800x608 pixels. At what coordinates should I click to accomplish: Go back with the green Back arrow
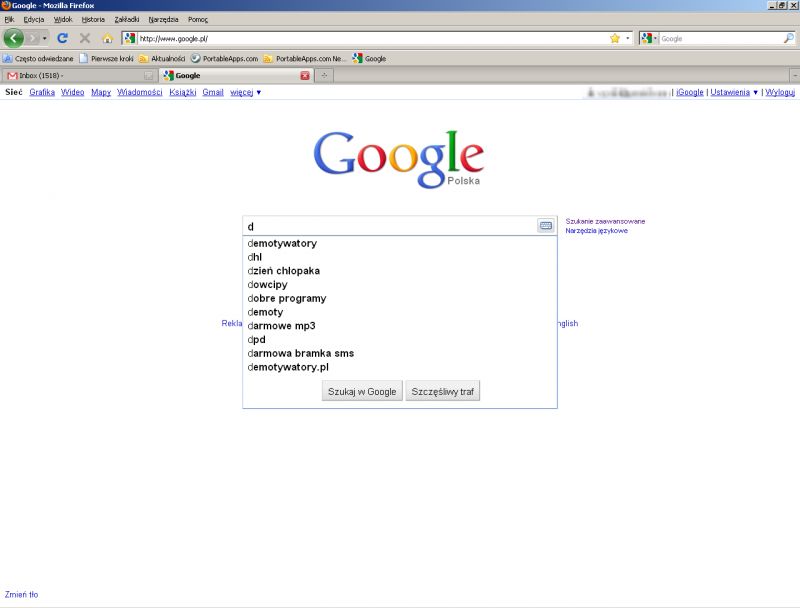[x=13, y=38]
